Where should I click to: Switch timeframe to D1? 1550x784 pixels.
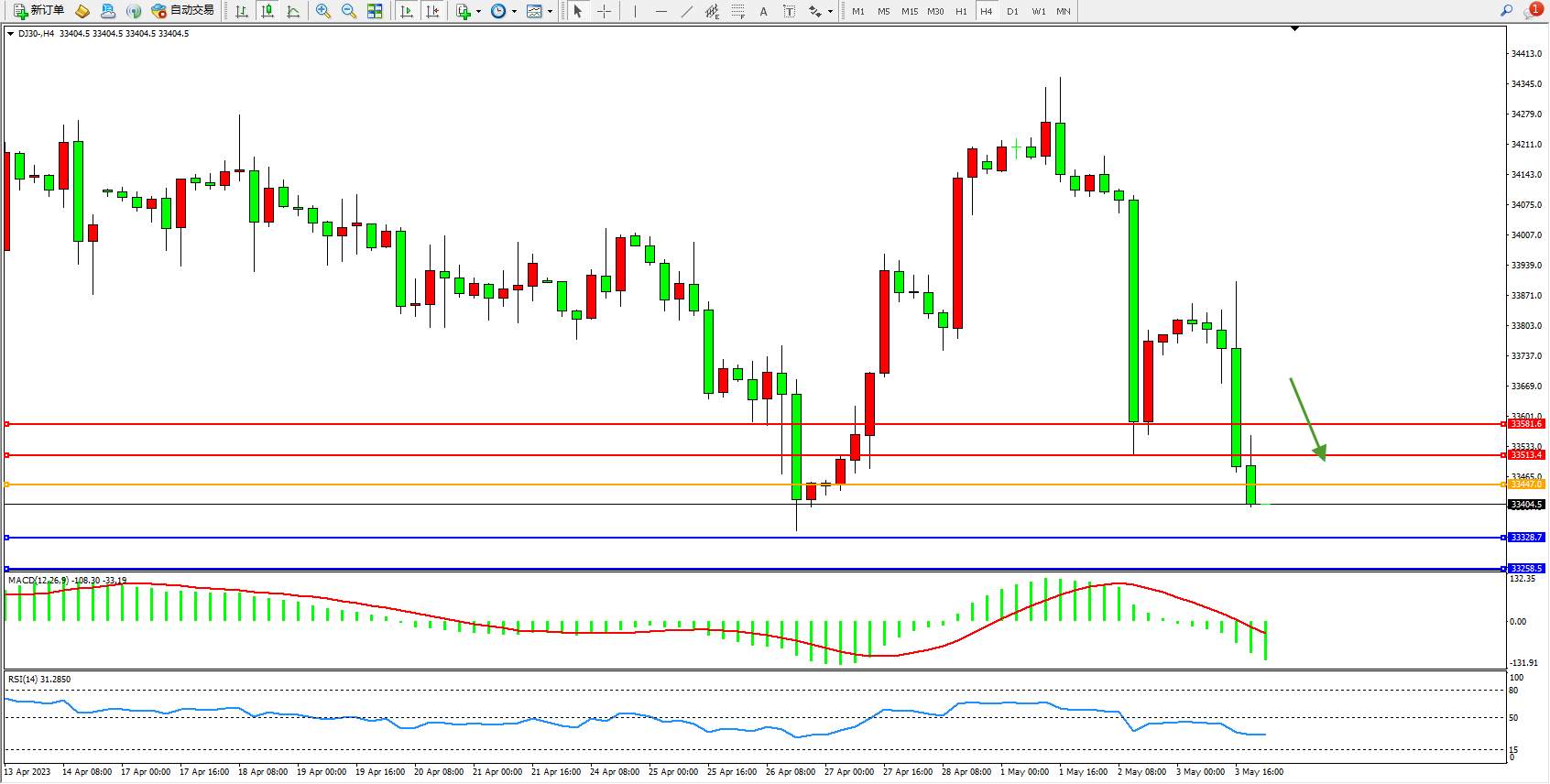1012,11
